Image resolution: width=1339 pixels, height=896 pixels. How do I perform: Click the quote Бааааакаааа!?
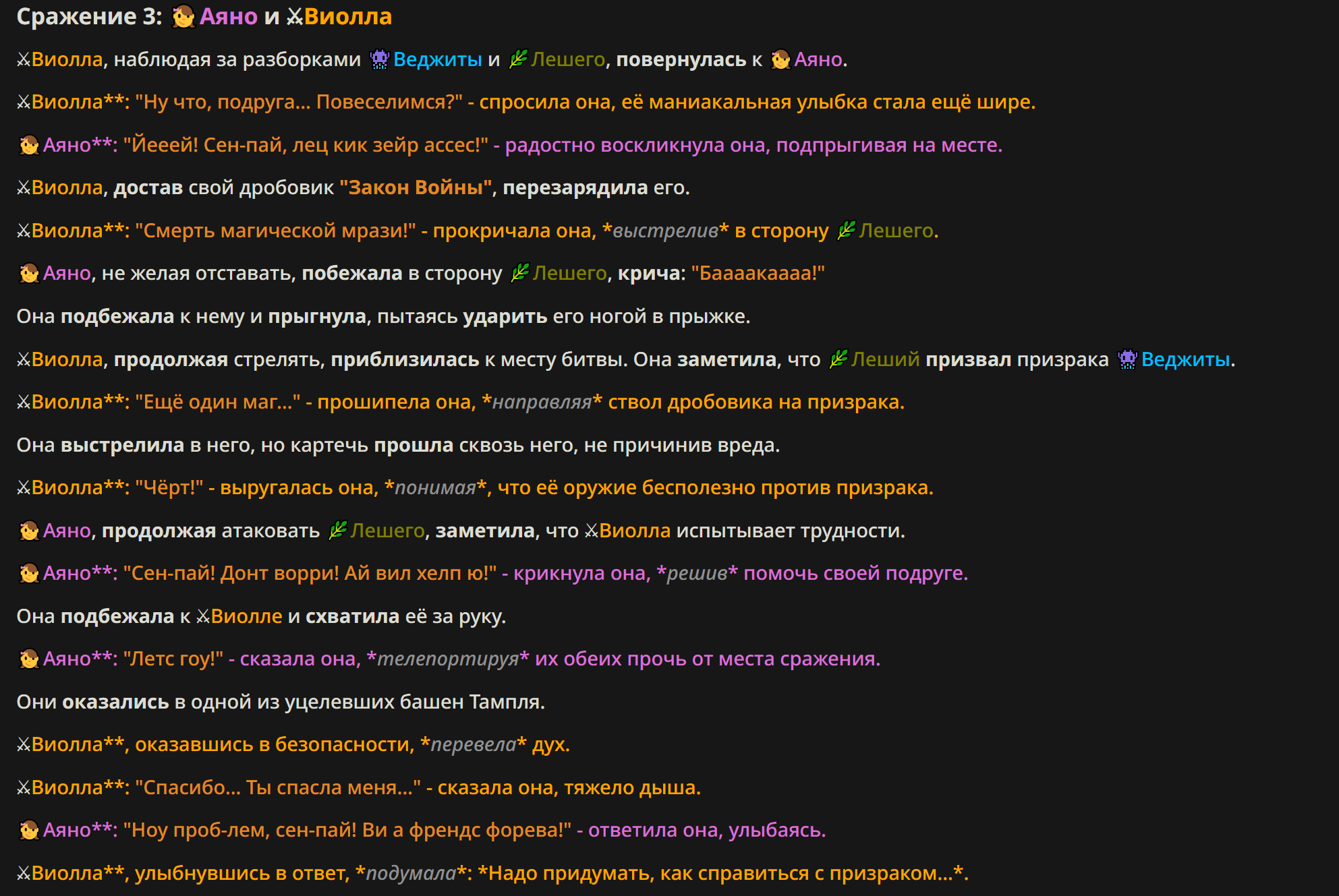[x=758, y=273]
